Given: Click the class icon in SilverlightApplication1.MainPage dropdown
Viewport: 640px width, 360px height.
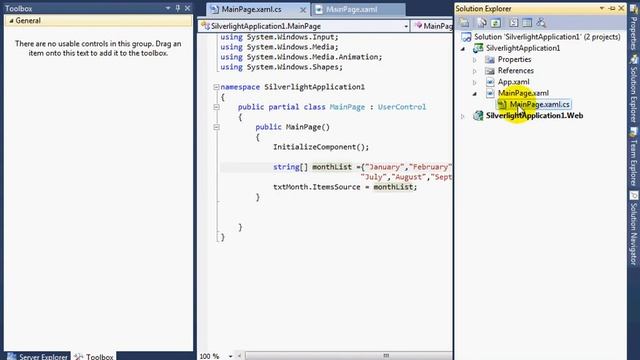Looking at the screenshot, I should click(205, 26).
